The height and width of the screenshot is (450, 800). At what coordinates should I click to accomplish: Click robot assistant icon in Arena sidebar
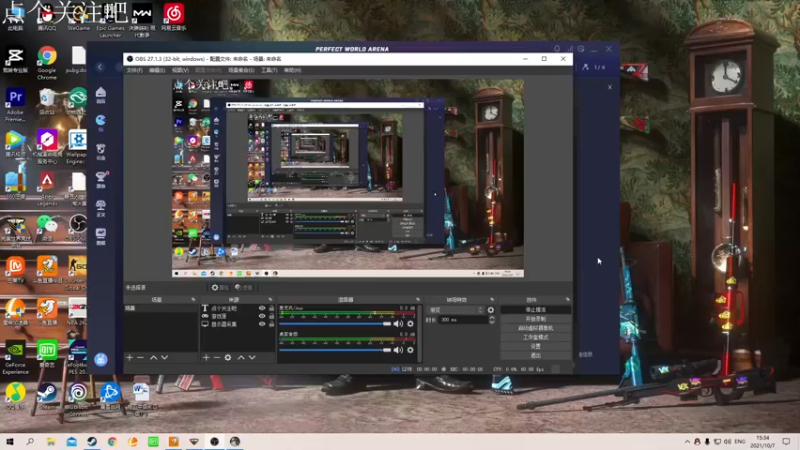(101, 360)
